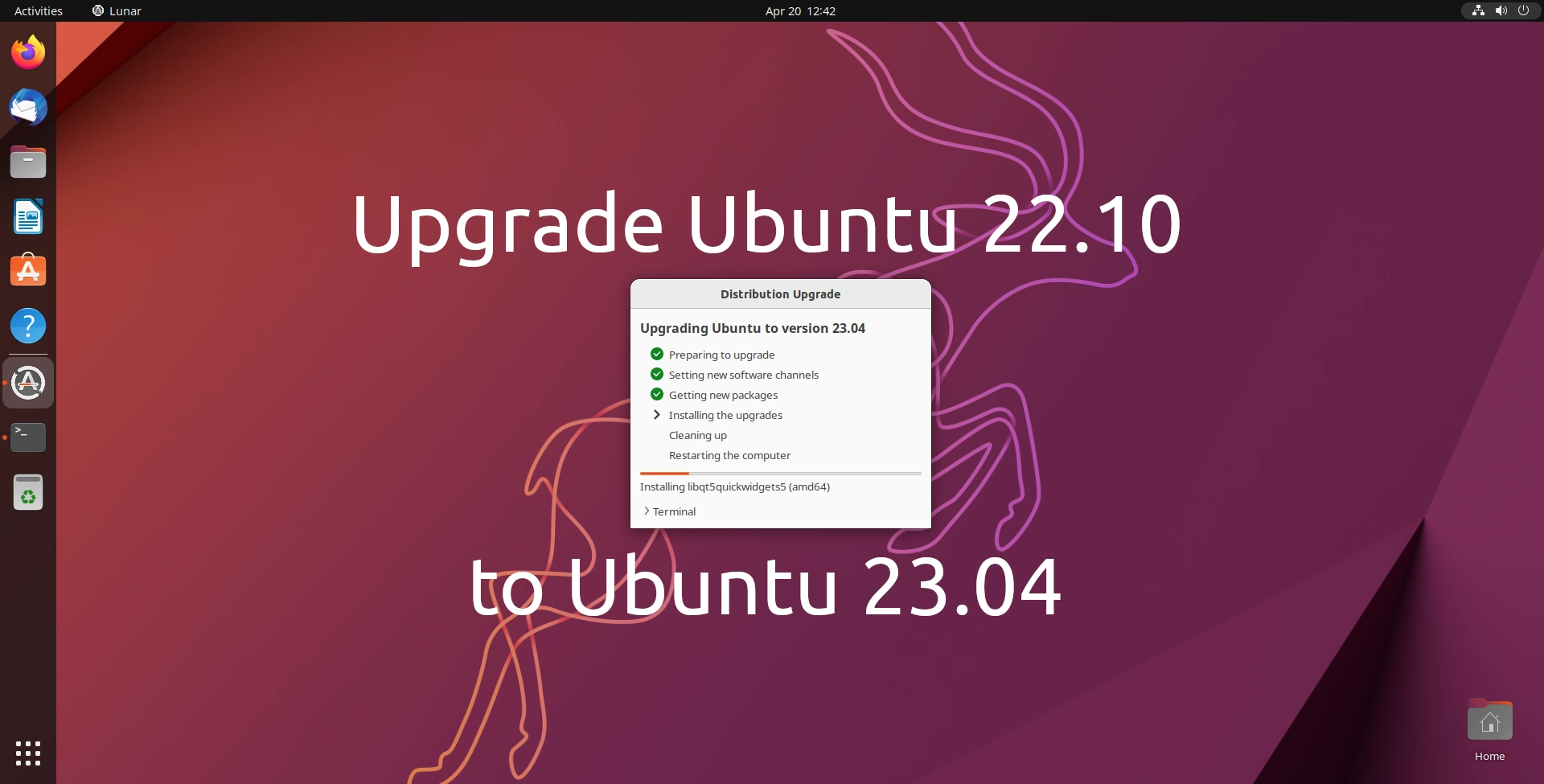The width and height of the screenshot is (1544, 784).
Task: Click the date and time to open calendar
Action: [x=799, y=10]
